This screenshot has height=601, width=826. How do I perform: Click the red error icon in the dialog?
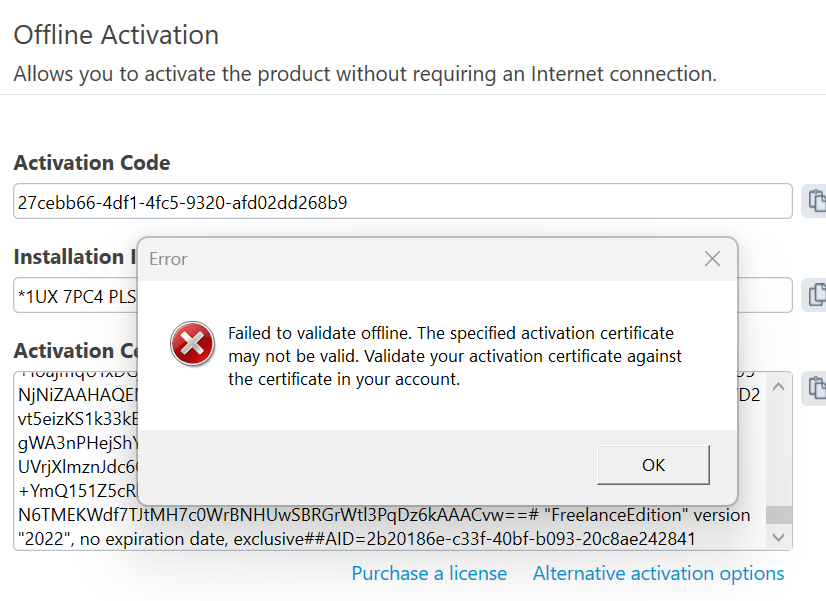pos(190,341)
